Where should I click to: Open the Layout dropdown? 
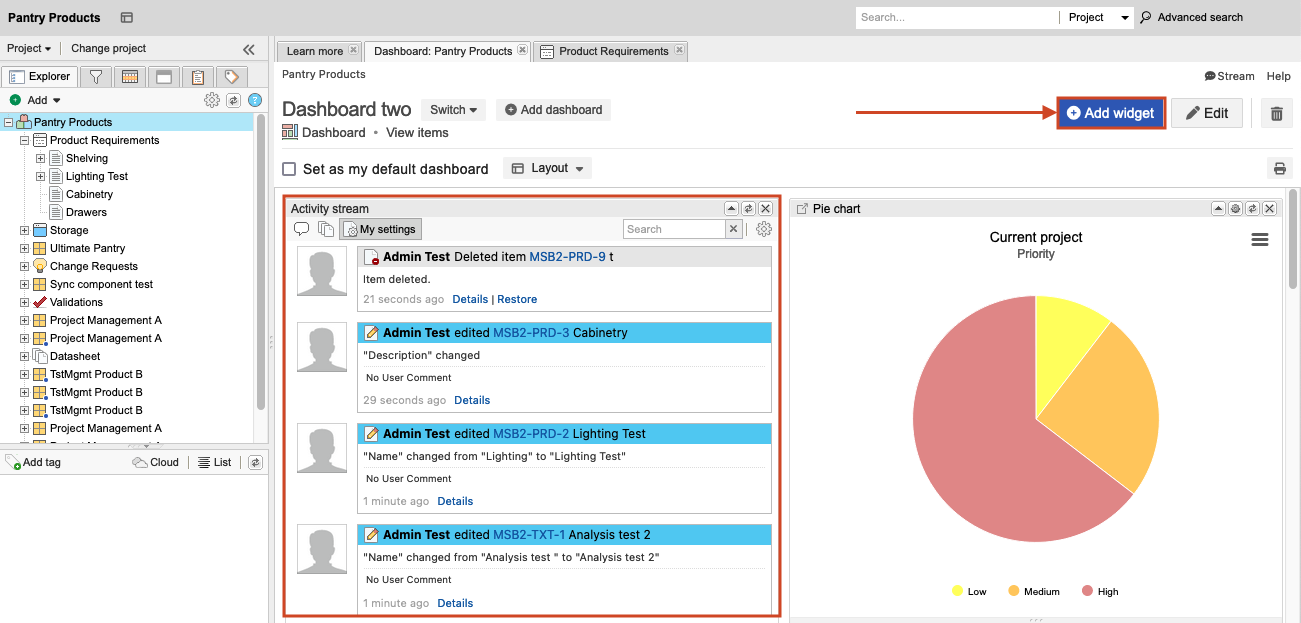click(x=547, y=168)
